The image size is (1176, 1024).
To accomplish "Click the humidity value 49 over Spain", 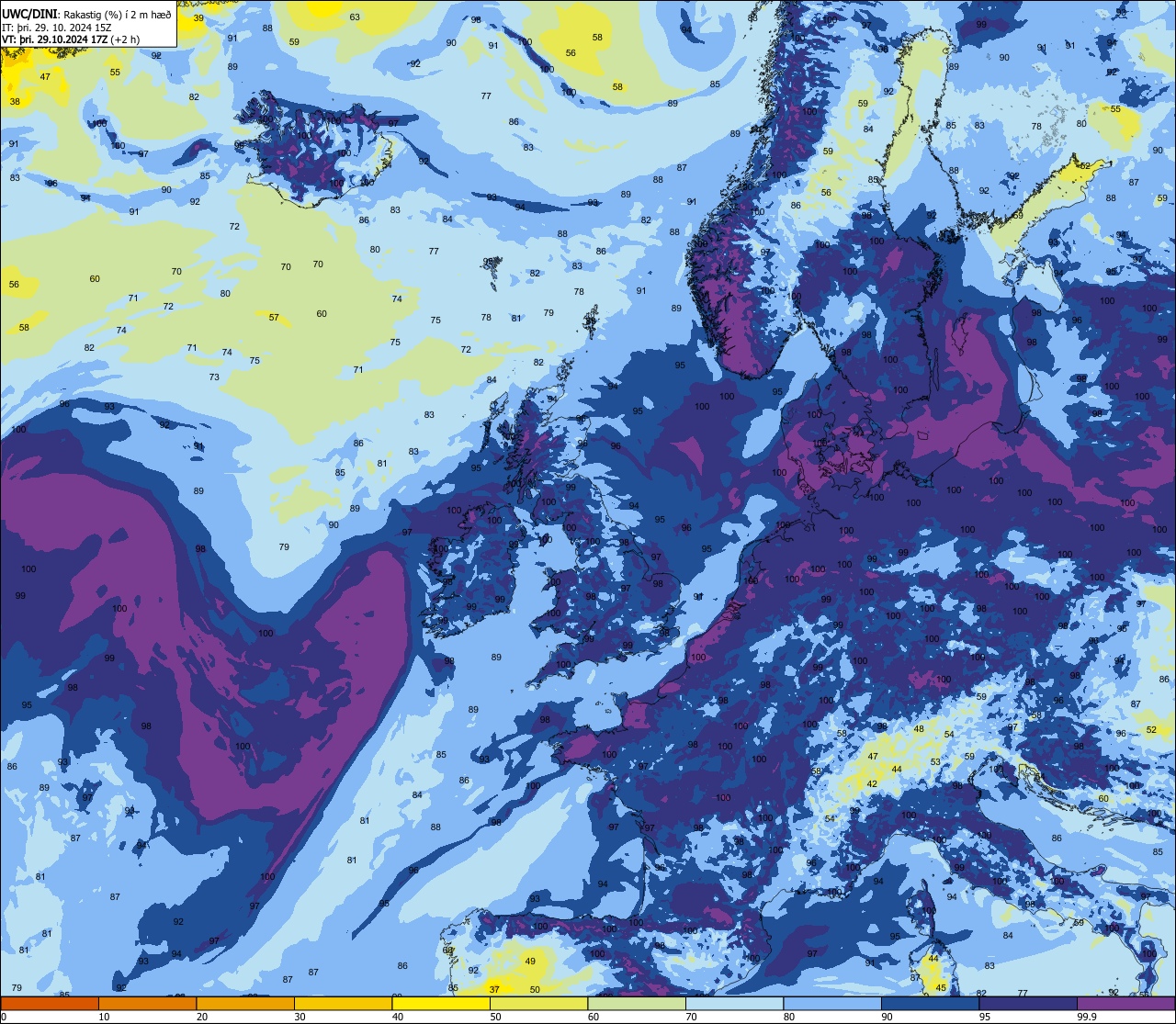I will point(530,961).
